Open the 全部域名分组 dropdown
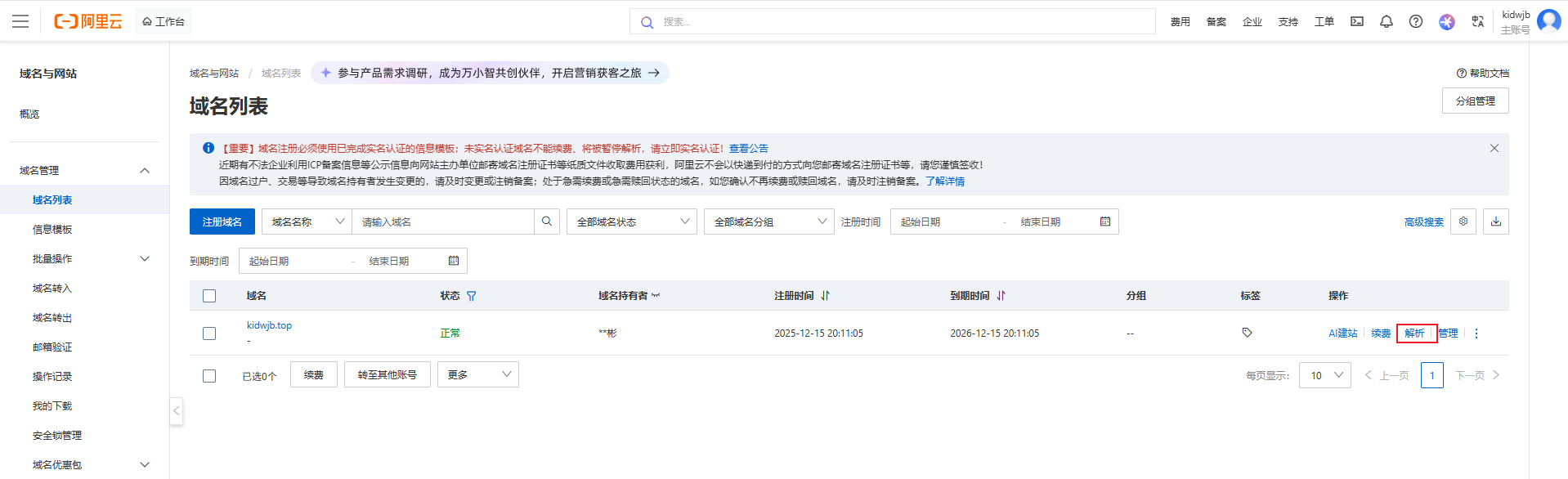1568x479 pixels. pyautogui.click(x=768, y=222)
